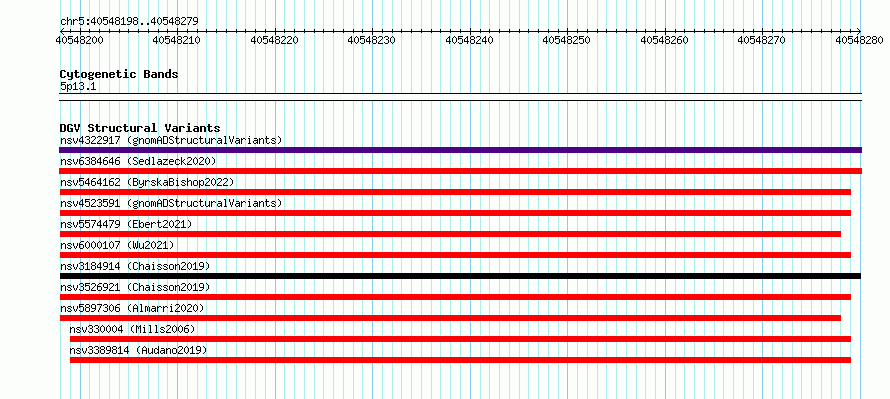Click the black nsv3184914 variant bar

(460, 276)
